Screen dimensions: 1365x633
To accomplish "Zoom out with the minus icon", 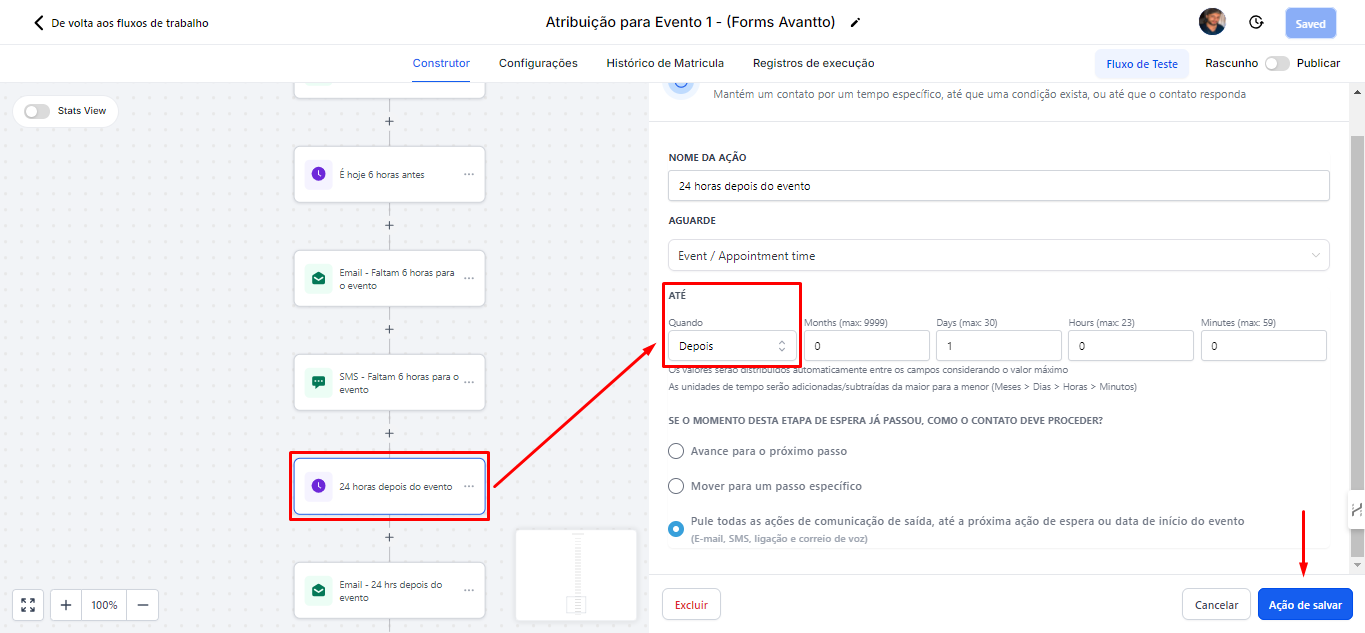I will click(x=142, y=605).
